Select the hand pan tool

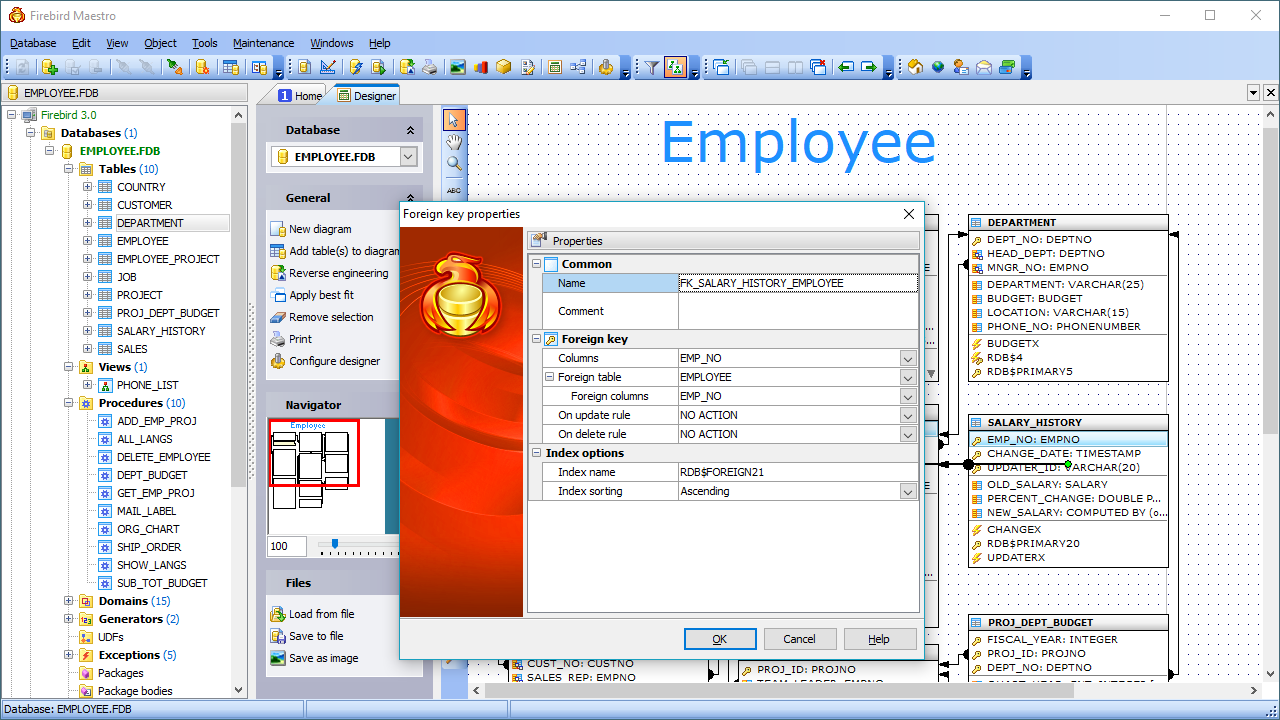pos(454,142)
